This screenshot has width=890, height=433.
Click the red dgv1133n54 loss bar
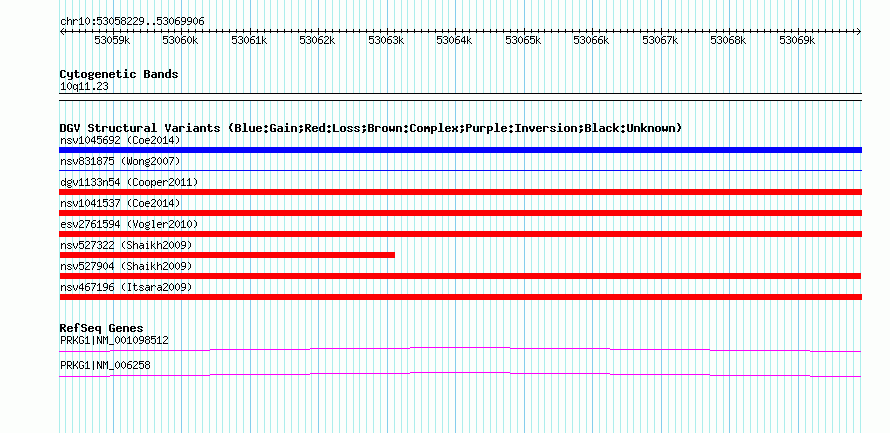click(x=460, y=192)
